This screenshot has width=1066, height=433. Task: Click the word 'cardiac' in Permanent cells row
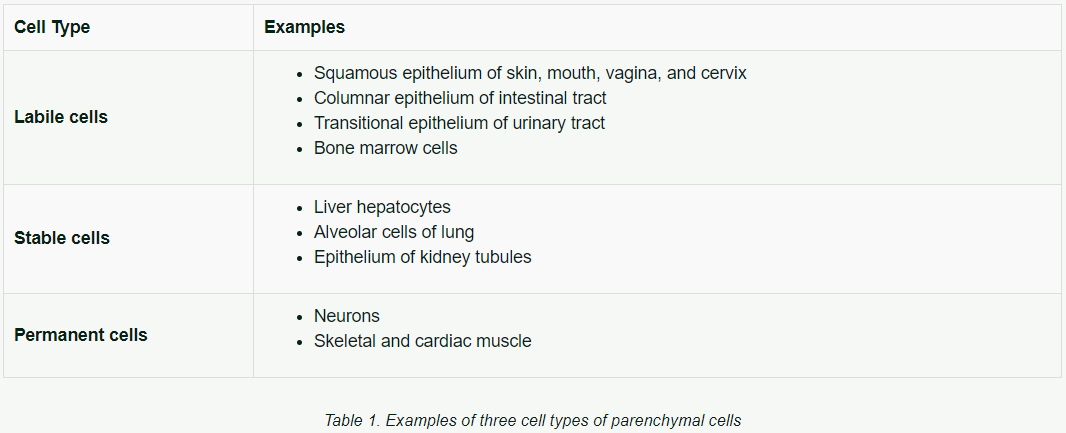pyautogui.click(x=446, y=341)
